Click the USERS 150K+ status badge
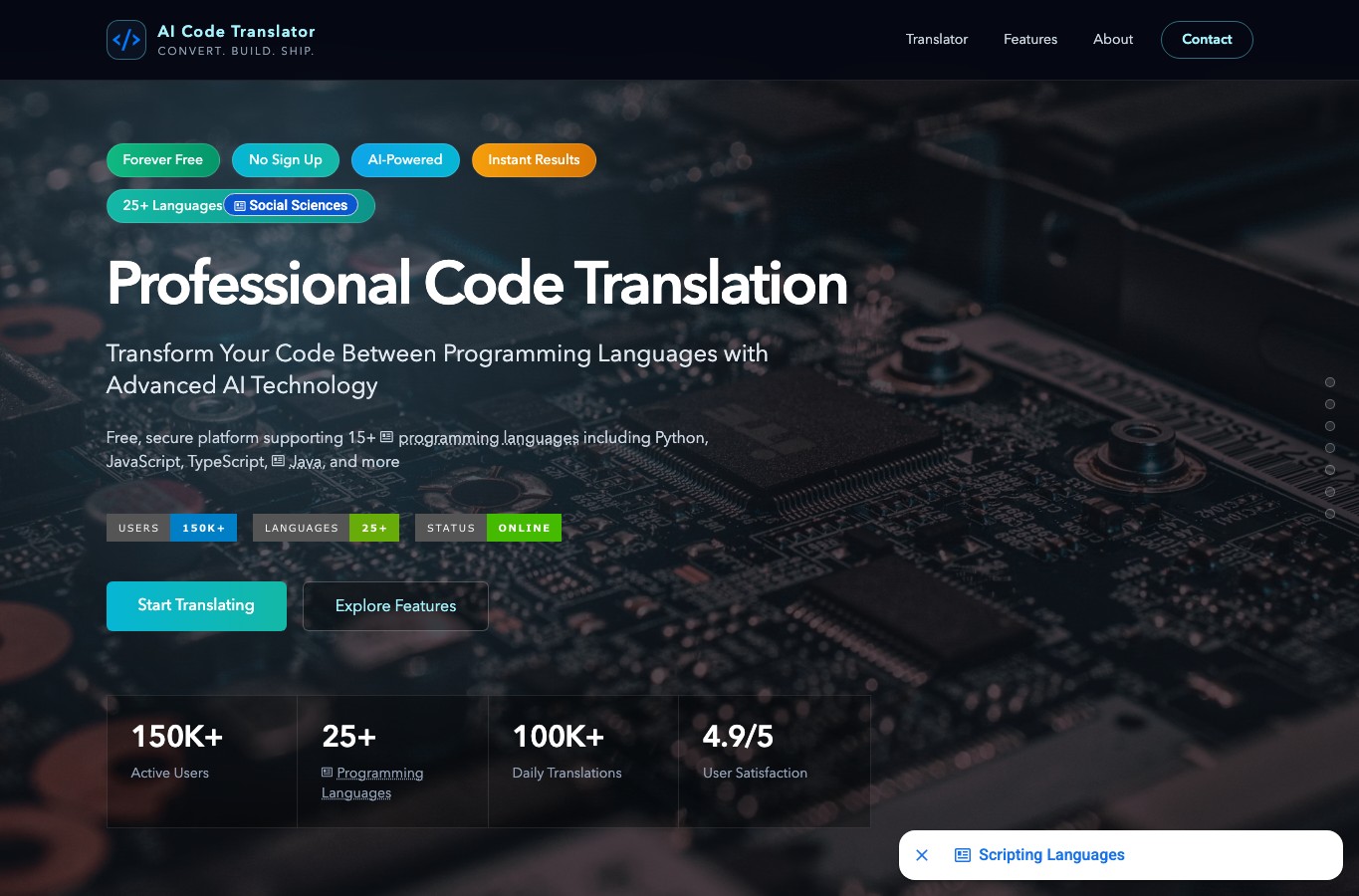 [x=171, y=528]
